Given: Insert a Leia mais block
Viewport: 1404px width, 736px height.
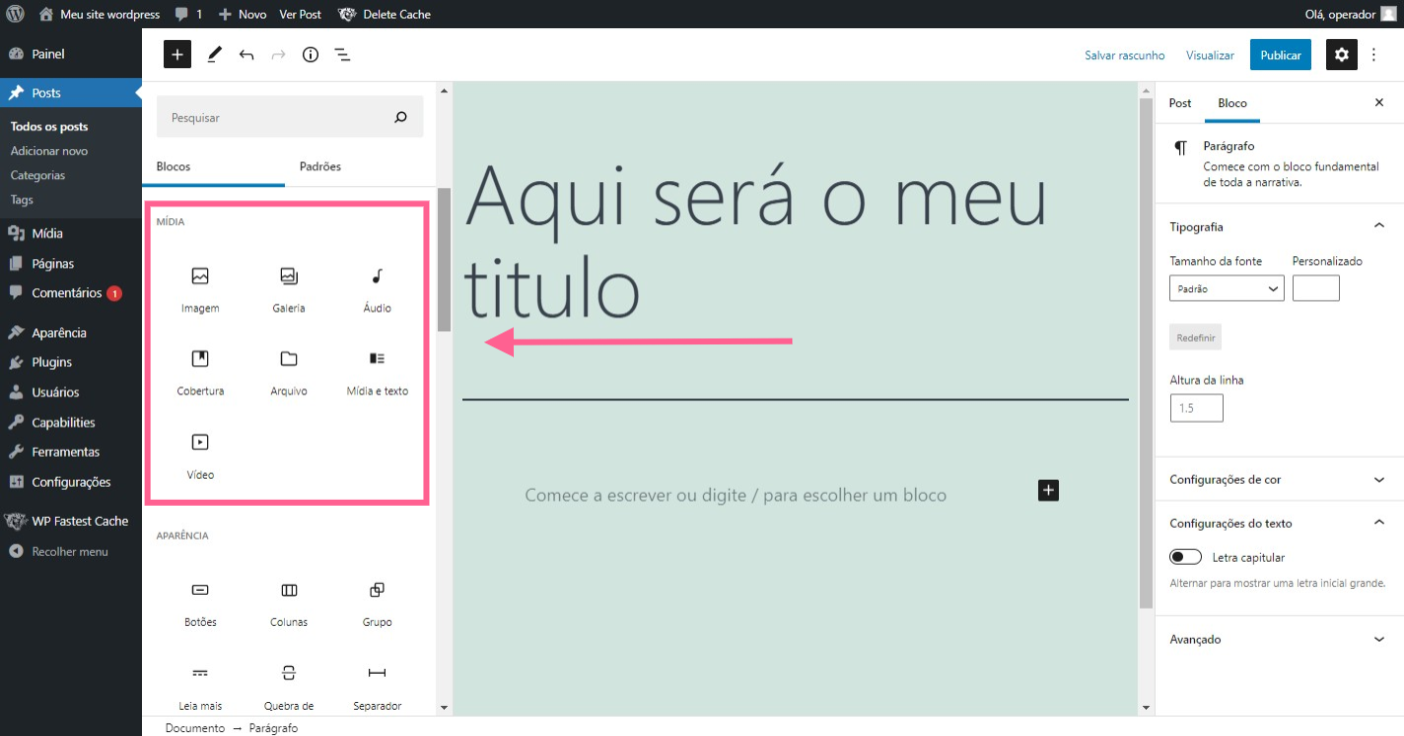Looking at the screenshot, I should tap(200, 687).
